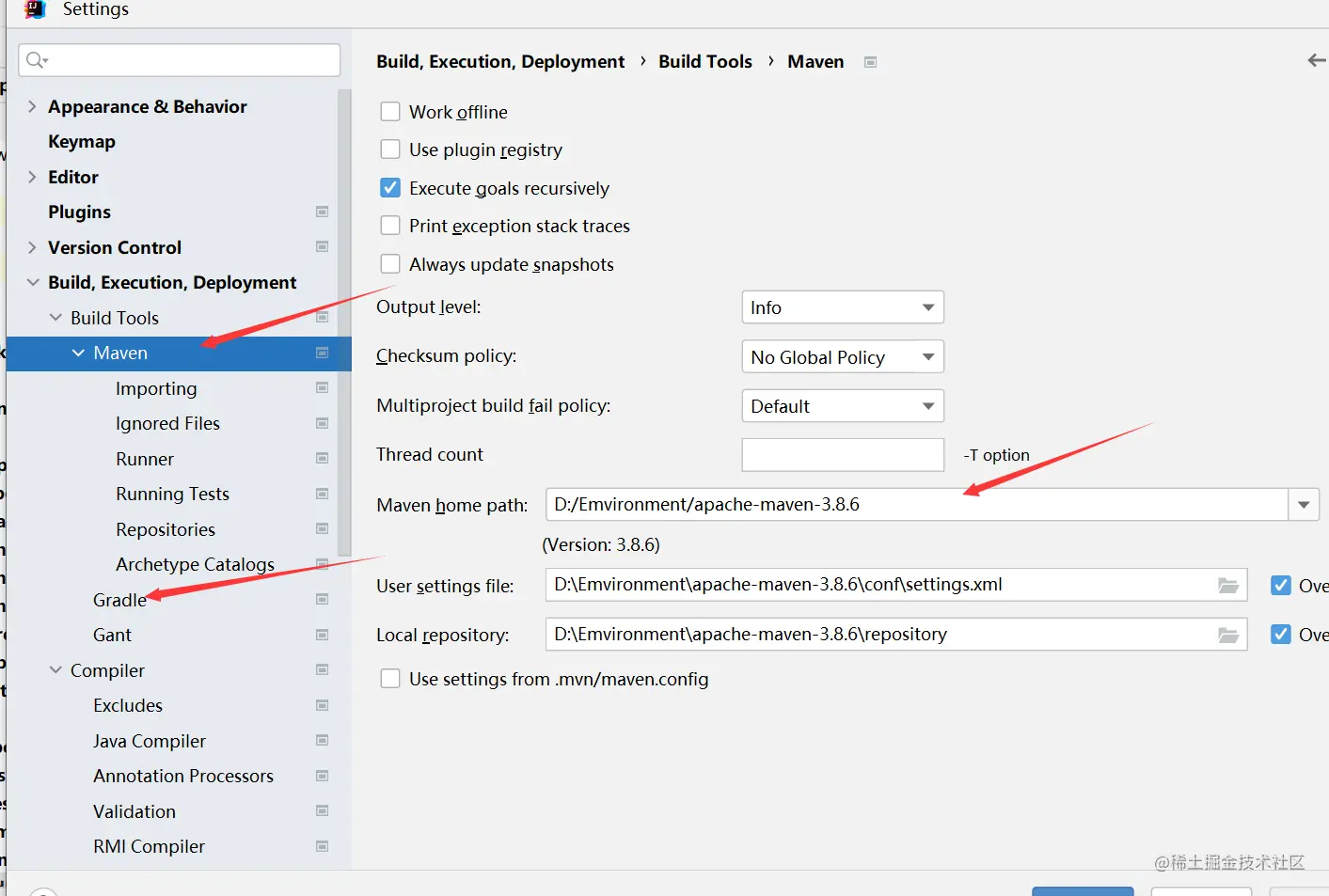Image resolution: width=1329 pixels, height=896 pixels.
Task: Click the project-scope icon on the Excludes row
Action: (323, 705)
